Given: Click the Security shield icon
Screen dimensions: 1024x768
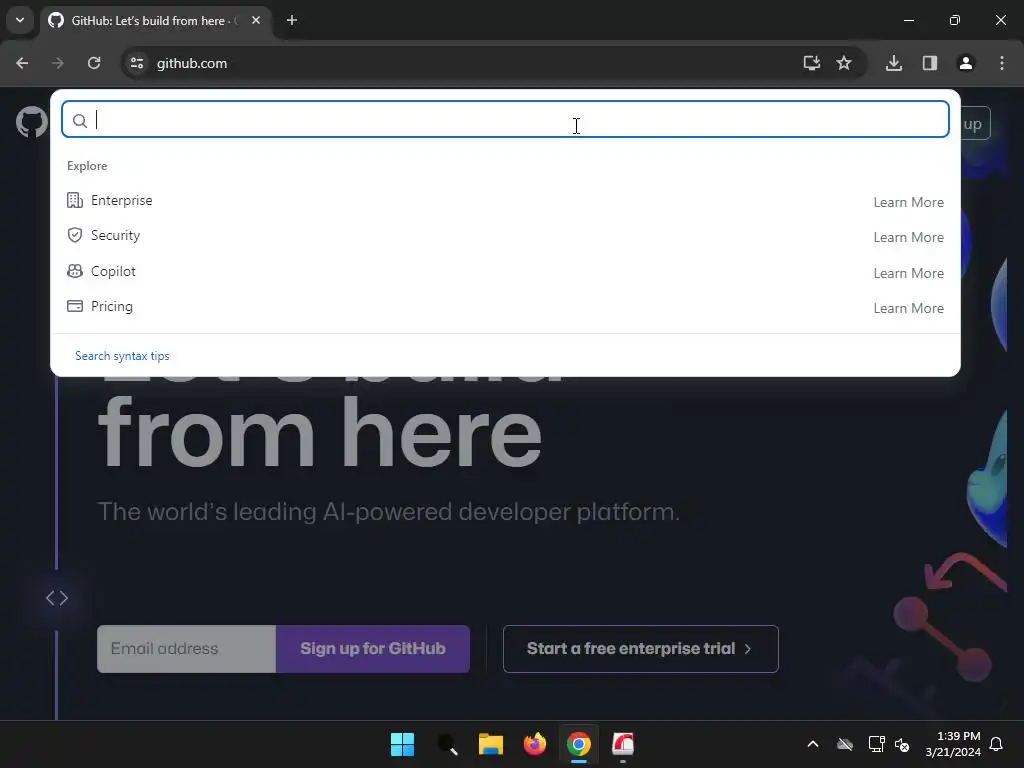Looking at the screenshot, I should point(75,235).
